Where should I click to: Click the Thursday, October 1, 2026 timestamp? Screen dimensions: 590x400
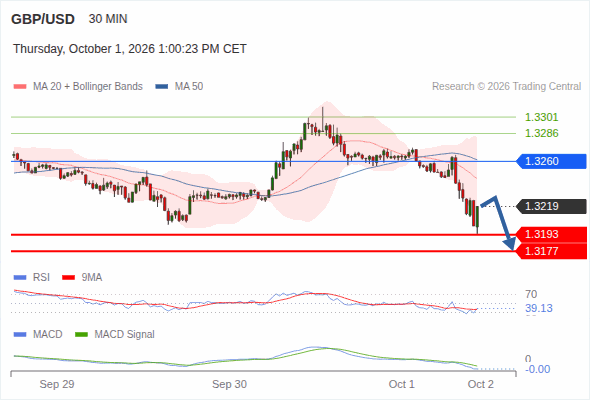click(x=130, y=49)
